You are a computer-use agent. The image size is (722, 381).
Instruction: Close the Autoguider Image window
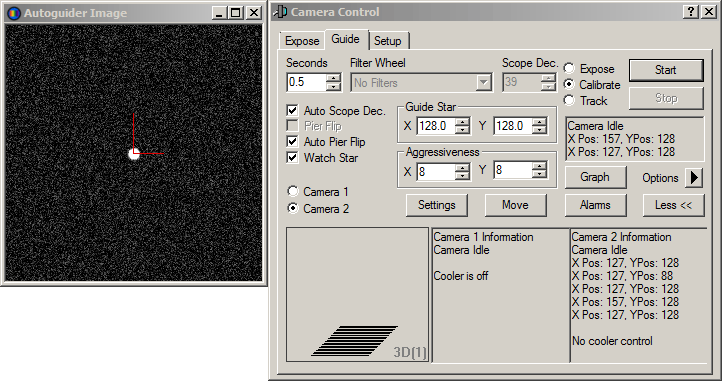(x=253, y=13)
